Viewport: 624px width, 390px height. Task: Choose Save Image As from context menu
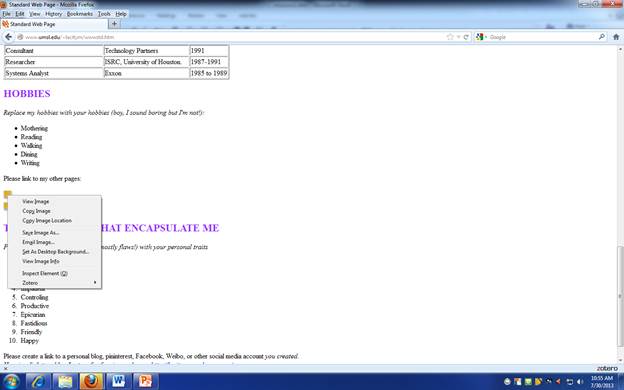click(41, 232)
